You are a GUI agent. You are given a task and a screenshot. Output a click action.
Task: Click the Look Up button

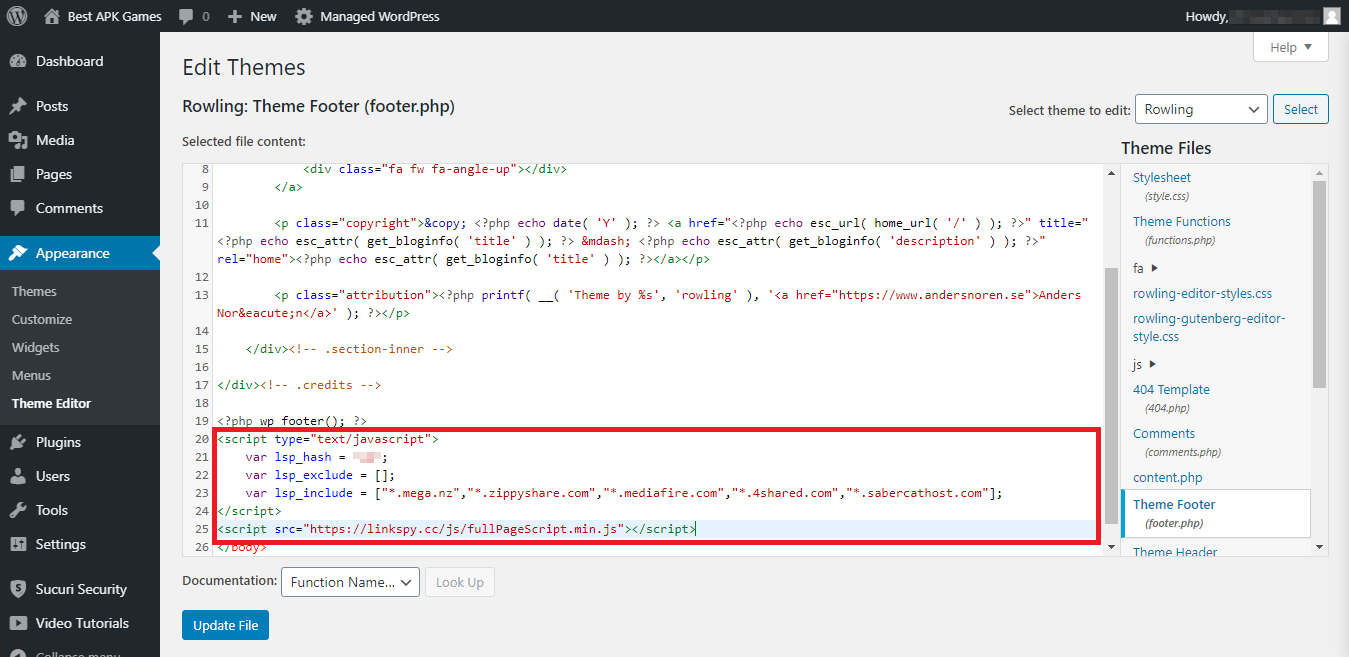(460, 582)
